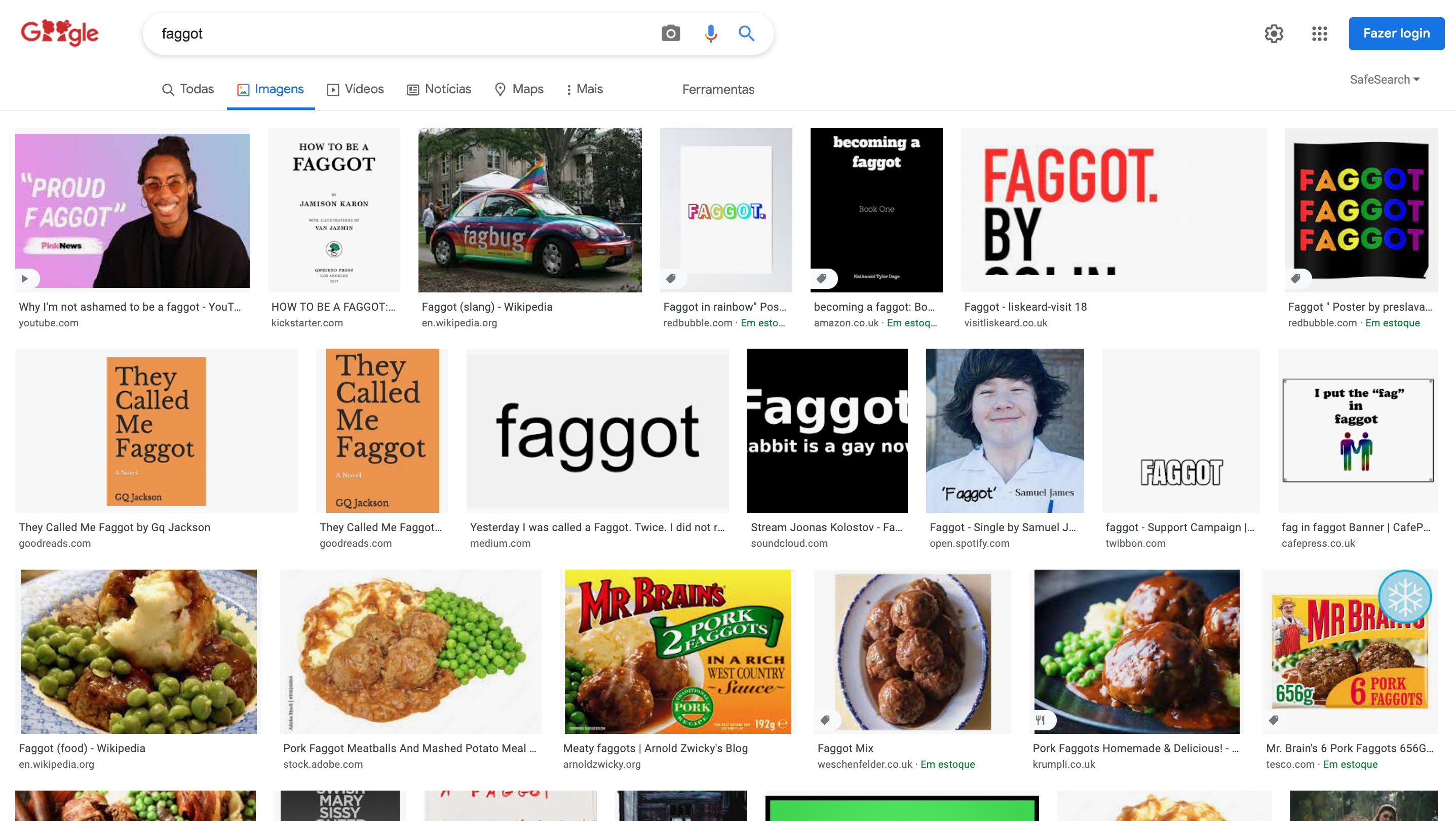This screenshot has width=1456, height=821.
Task: Open the Adobe Stock meatballs photo
Action: click(x=410, y=651)
